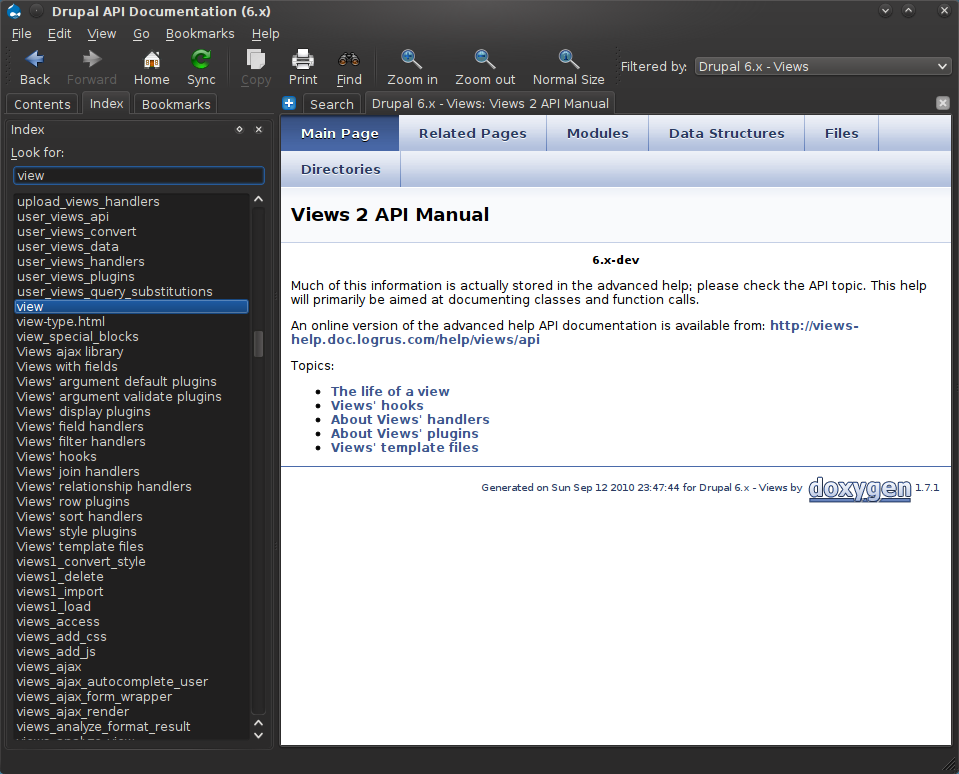Open the Related Pages tab
The width and height of the screenshot is (959, 774).
[473, 133]
